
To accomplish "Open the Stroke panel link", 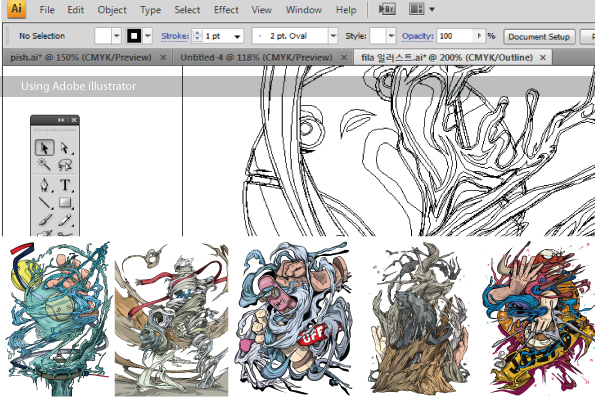I will click(175, 36).
